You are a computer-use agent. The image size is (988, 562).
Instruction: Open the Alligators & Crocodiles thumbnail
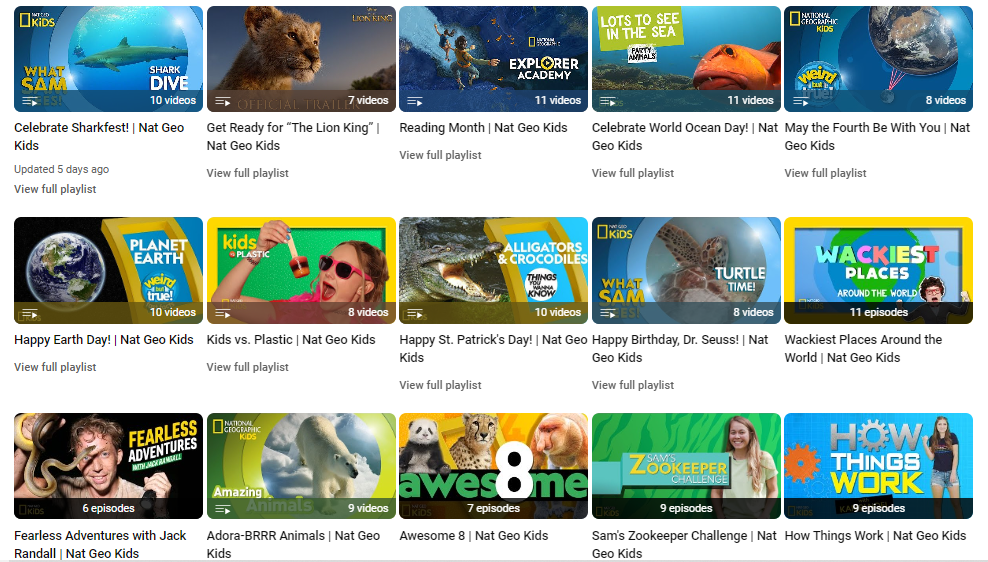tap(492, 265)
